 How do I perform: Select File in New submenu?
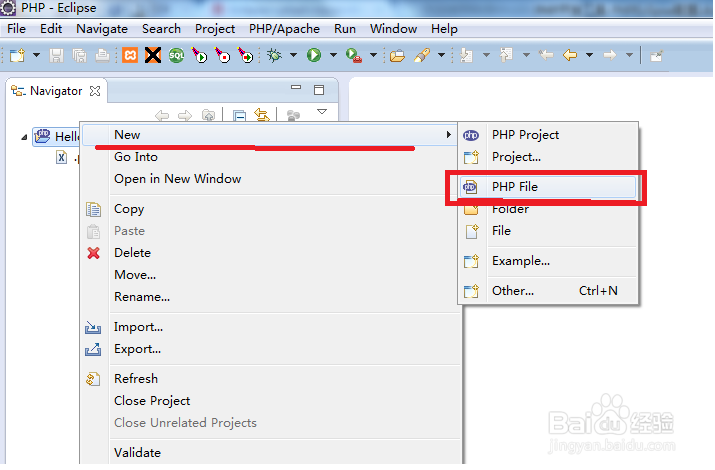(501, 231)
